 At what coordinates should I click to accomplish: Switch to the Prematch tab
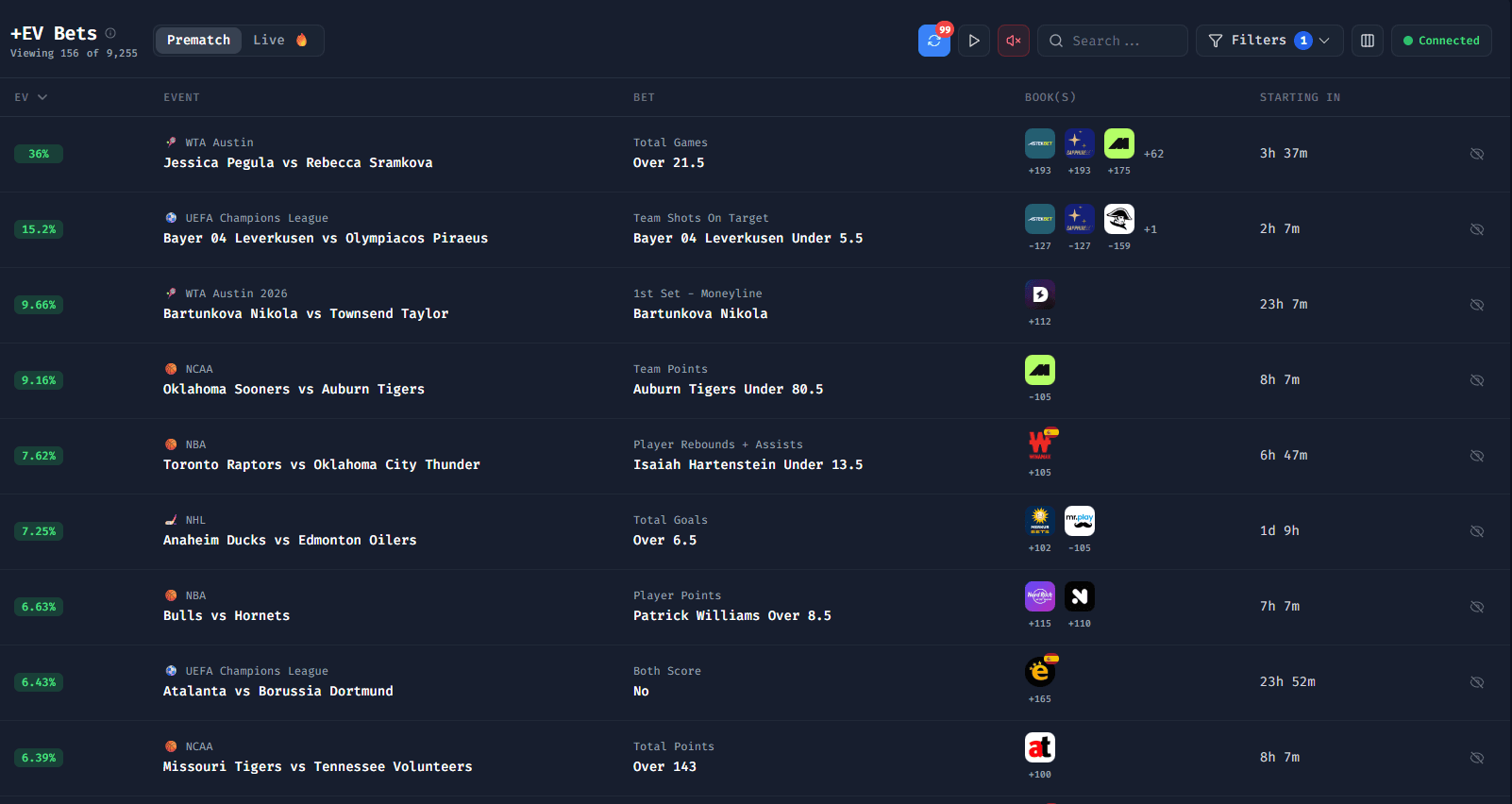198,41
